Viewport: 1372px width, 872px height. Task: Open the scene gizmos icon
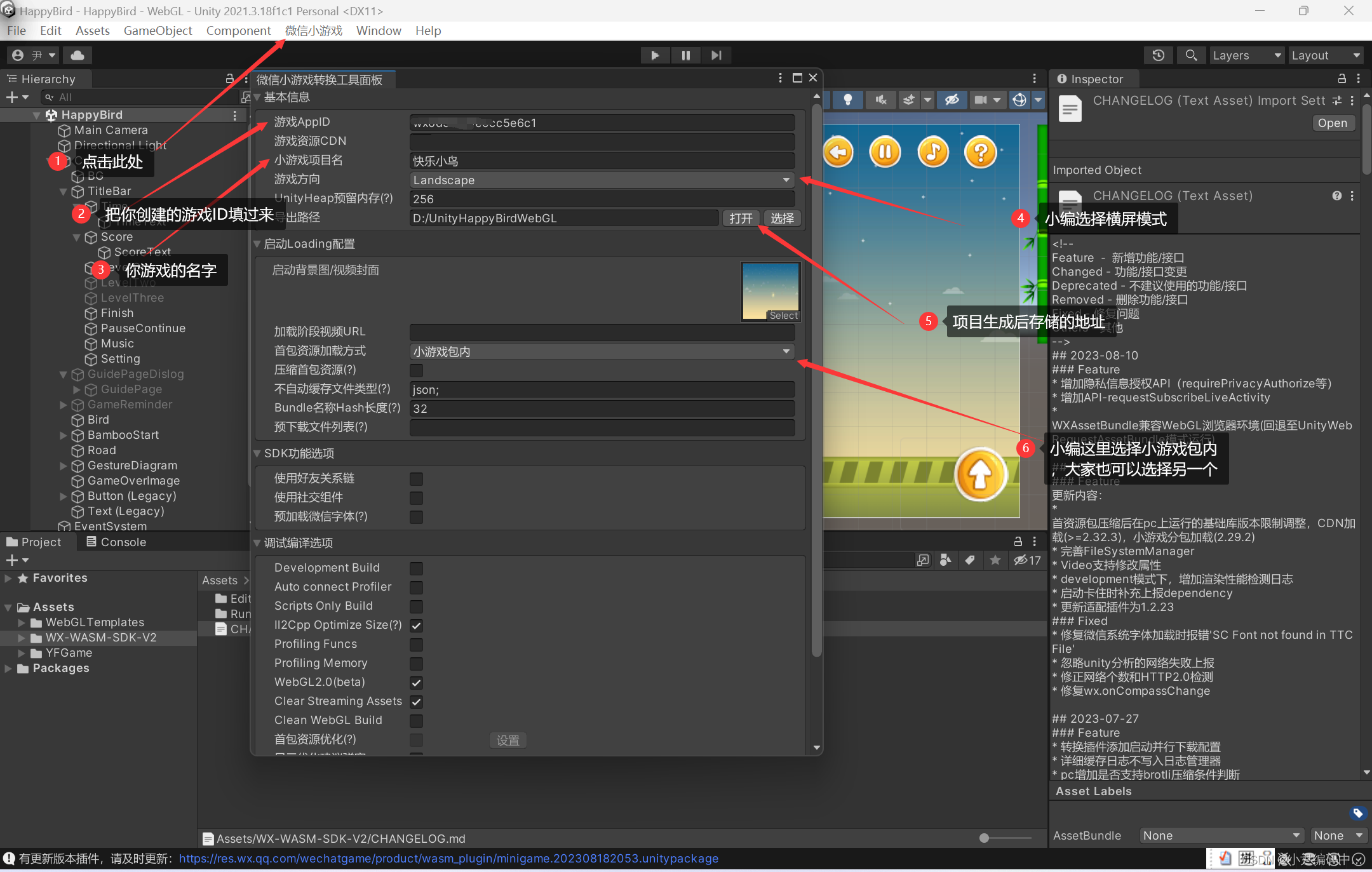pos(1019,100)
